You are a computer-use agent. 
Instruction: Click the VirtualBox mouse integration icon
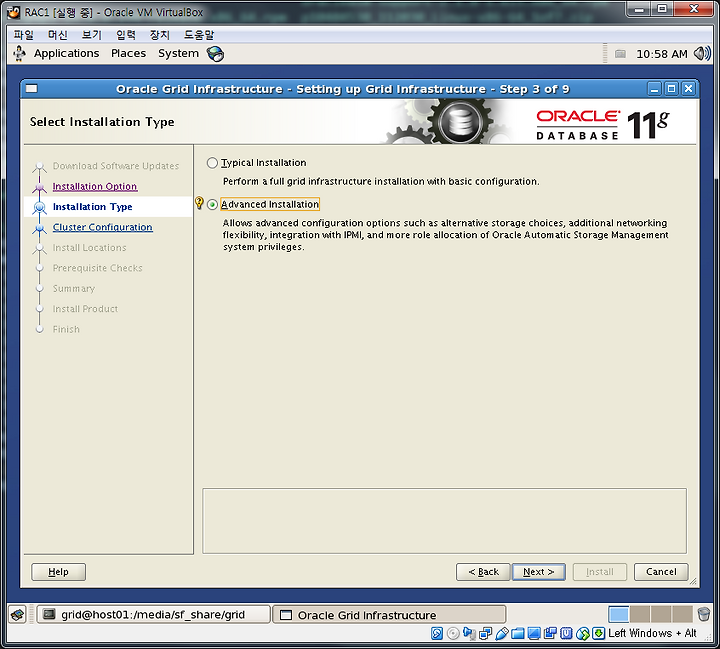tap(582, 633)
